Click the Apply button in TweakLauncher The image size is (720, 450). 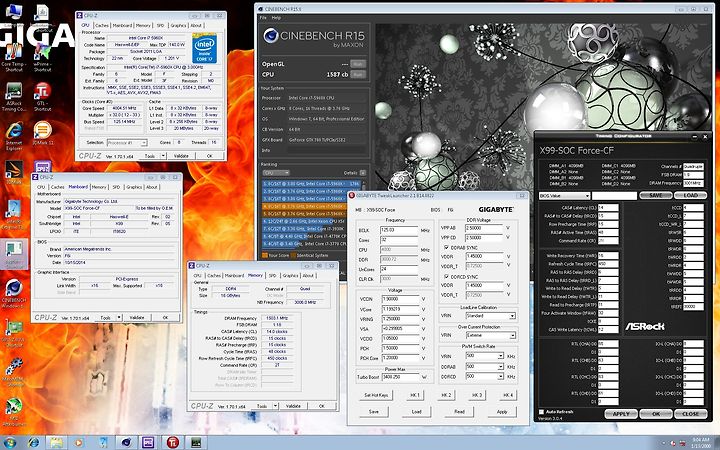(502, 411)
